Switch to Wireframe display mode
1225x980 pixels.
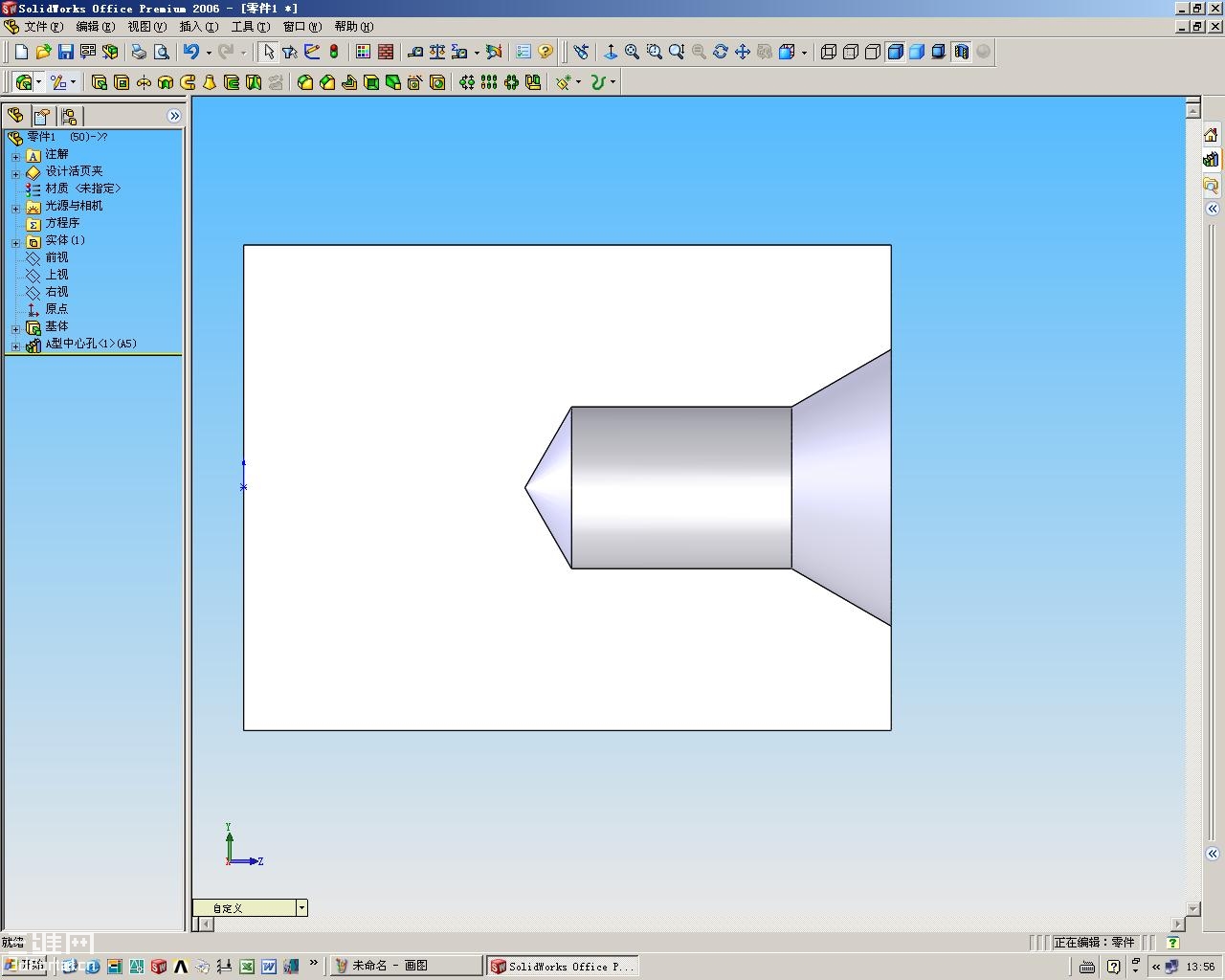(829, 52)
